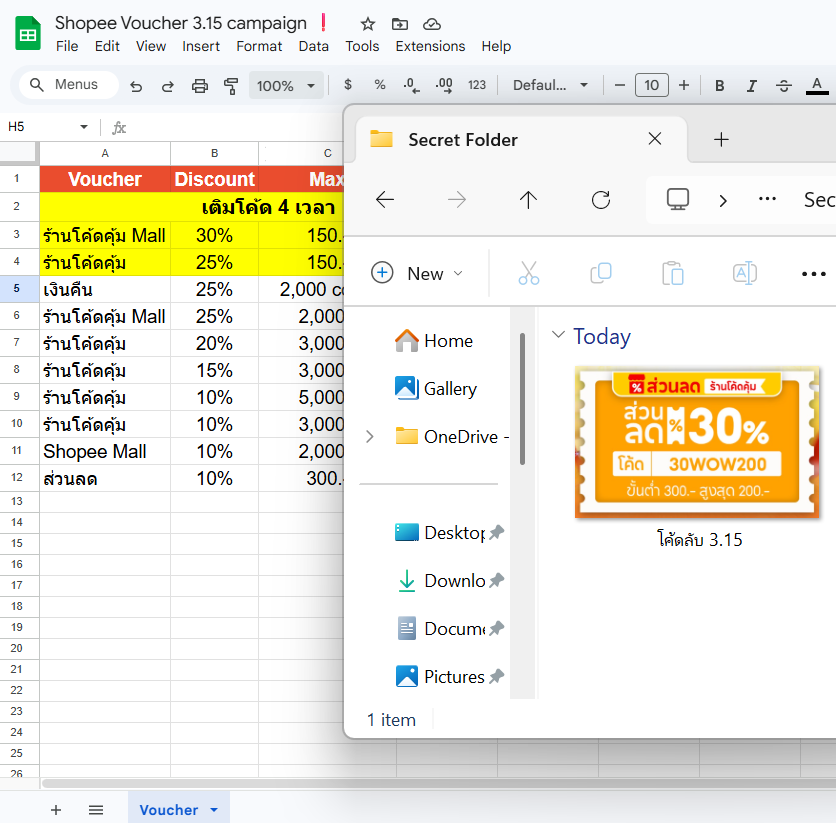The width and height of the screenshot is (836, 823).
Task: Collapse the Today group
Action: [558, 335]
